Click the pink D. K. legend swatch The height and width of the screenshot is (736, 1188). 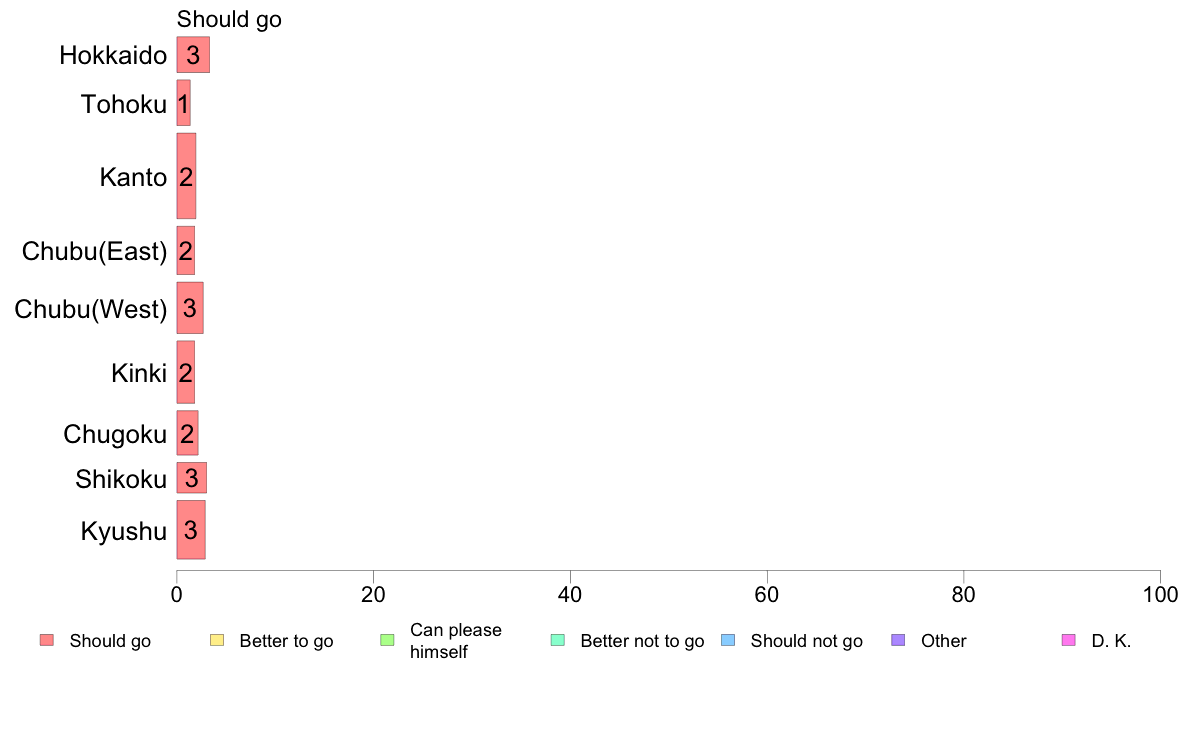tap(1069, 640)
